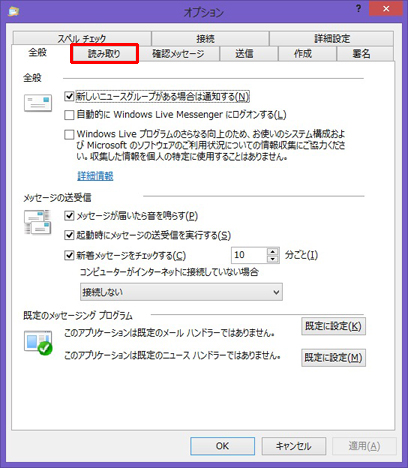Open the 送信 tab

(x=248, y=54)
